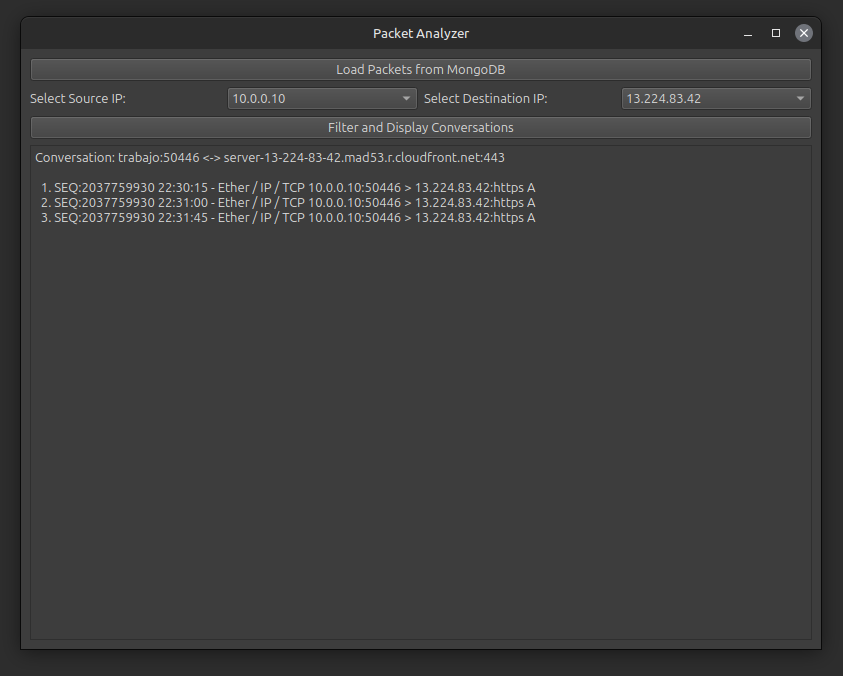Click Load Packets from MongoDB
This screenshot has height=676, width=843.
tap(421, 69)
